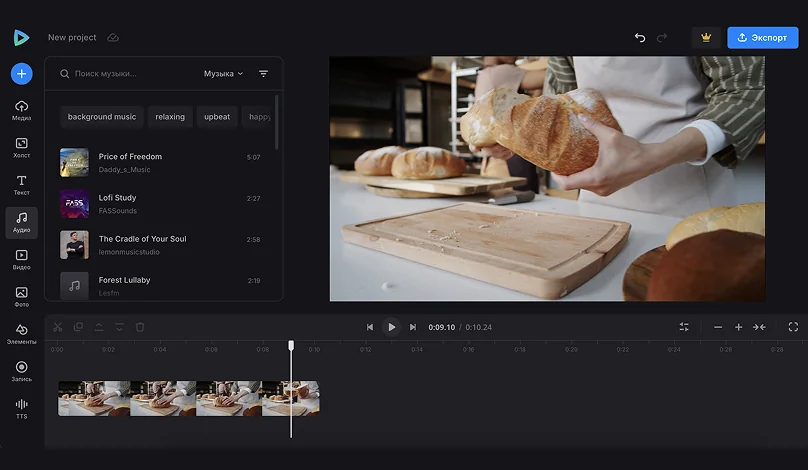Click the New project title
The image size is (808, 470).
[72, 38]
